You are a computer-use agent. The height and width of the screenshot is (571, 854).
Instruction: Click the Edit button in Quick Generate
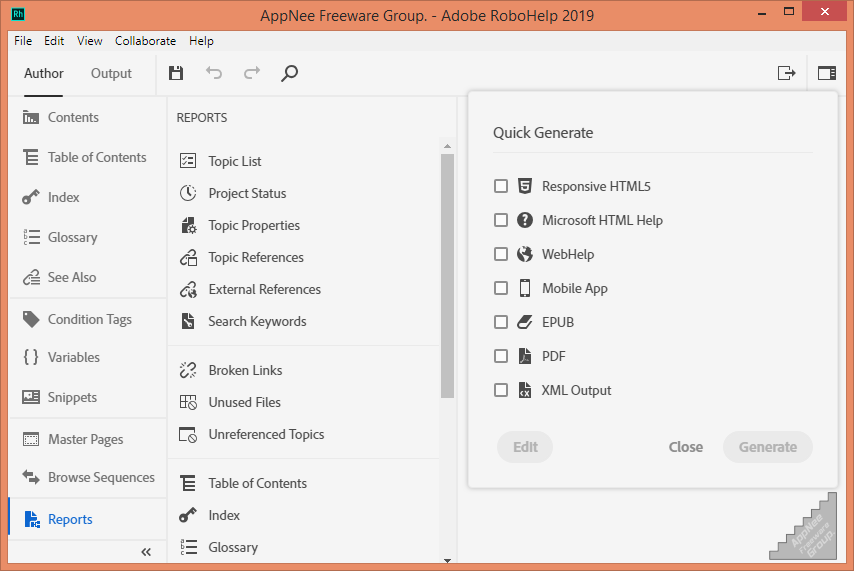(x=525, y=447)
